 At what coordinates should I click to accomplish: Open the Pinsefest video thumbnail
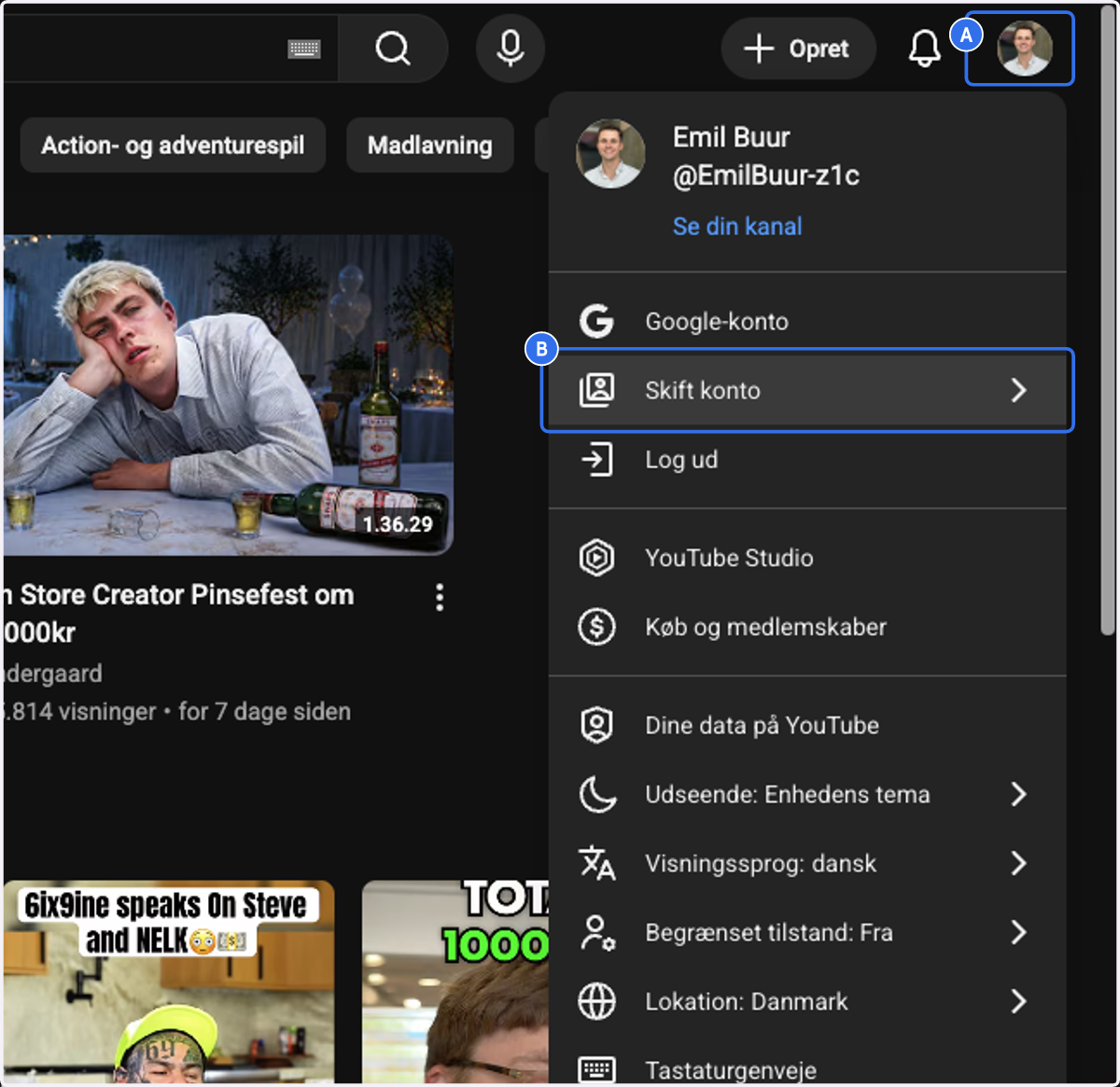(229, 395)
